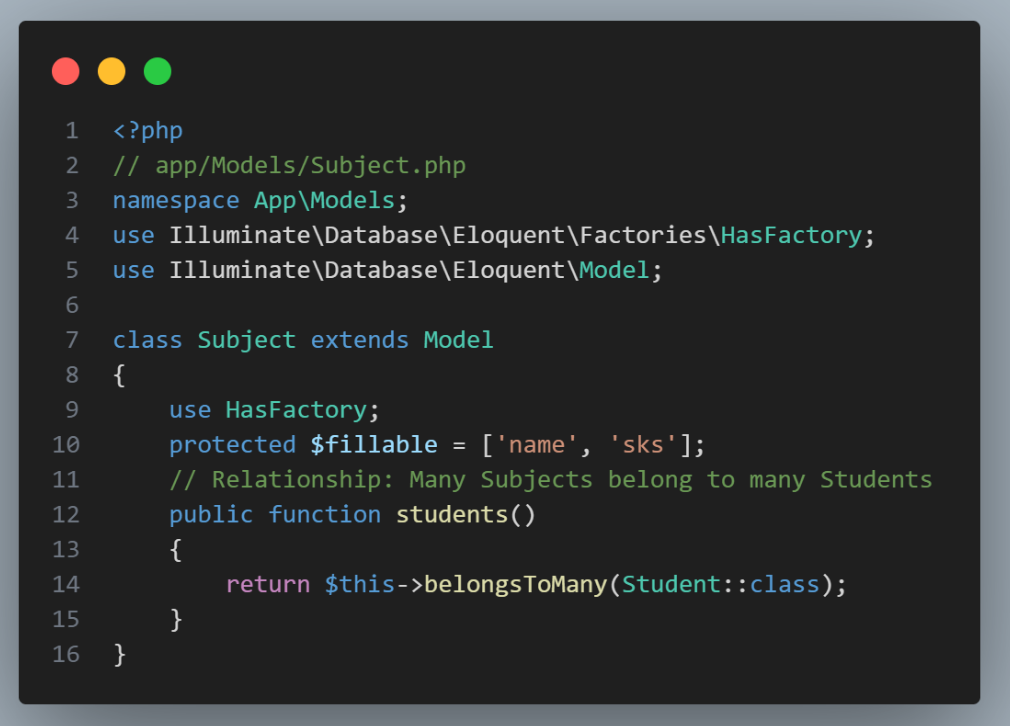
Task: Select the php opening tag
Action: click(x=147, y=130)
